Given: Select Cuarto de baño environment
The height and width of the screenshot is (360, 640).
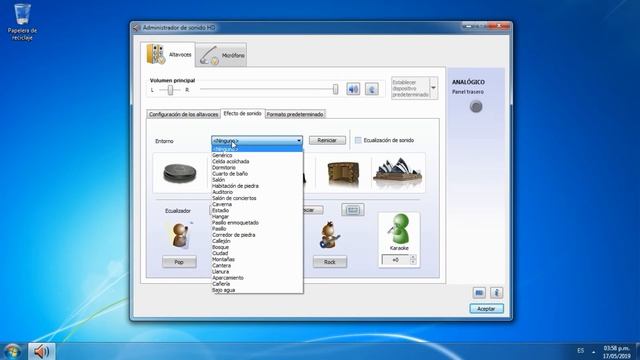Looking at the screenshot, I should click(x=257, y=173).
